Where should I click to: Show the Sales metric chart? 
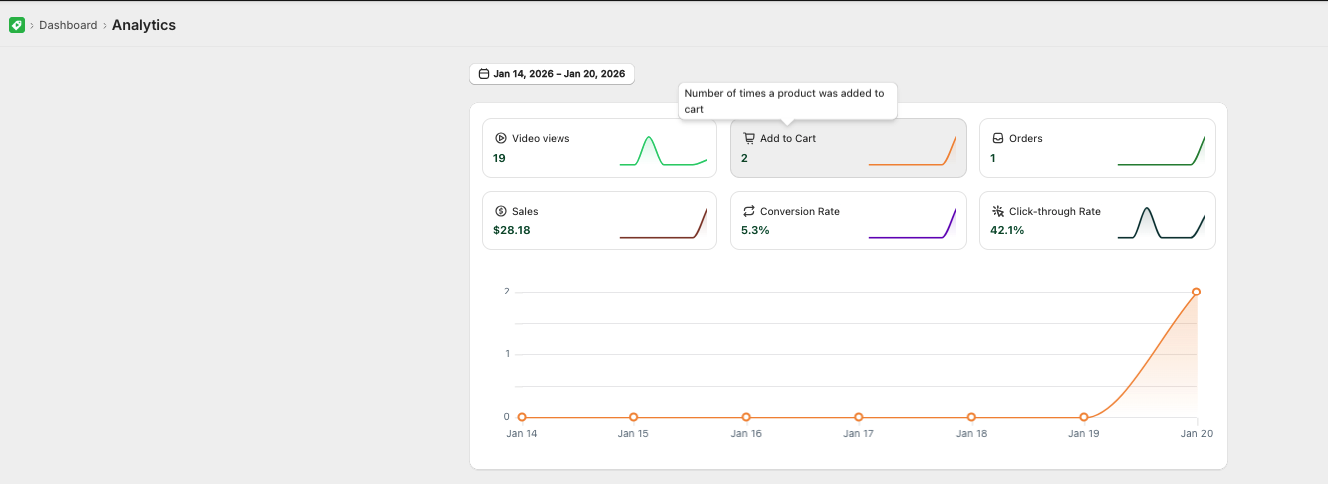click(599, 220)
